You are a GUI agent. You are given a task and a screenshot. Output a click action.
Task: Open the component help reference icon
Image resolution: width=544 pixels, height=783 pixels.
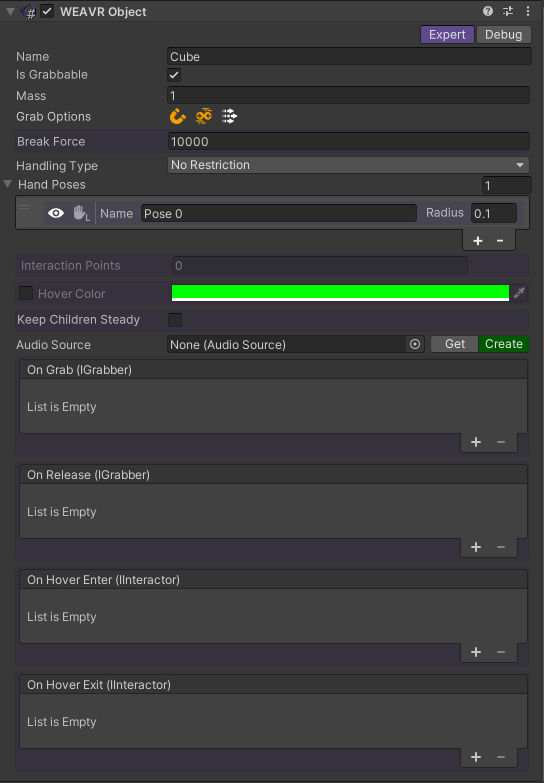point(488,11)
